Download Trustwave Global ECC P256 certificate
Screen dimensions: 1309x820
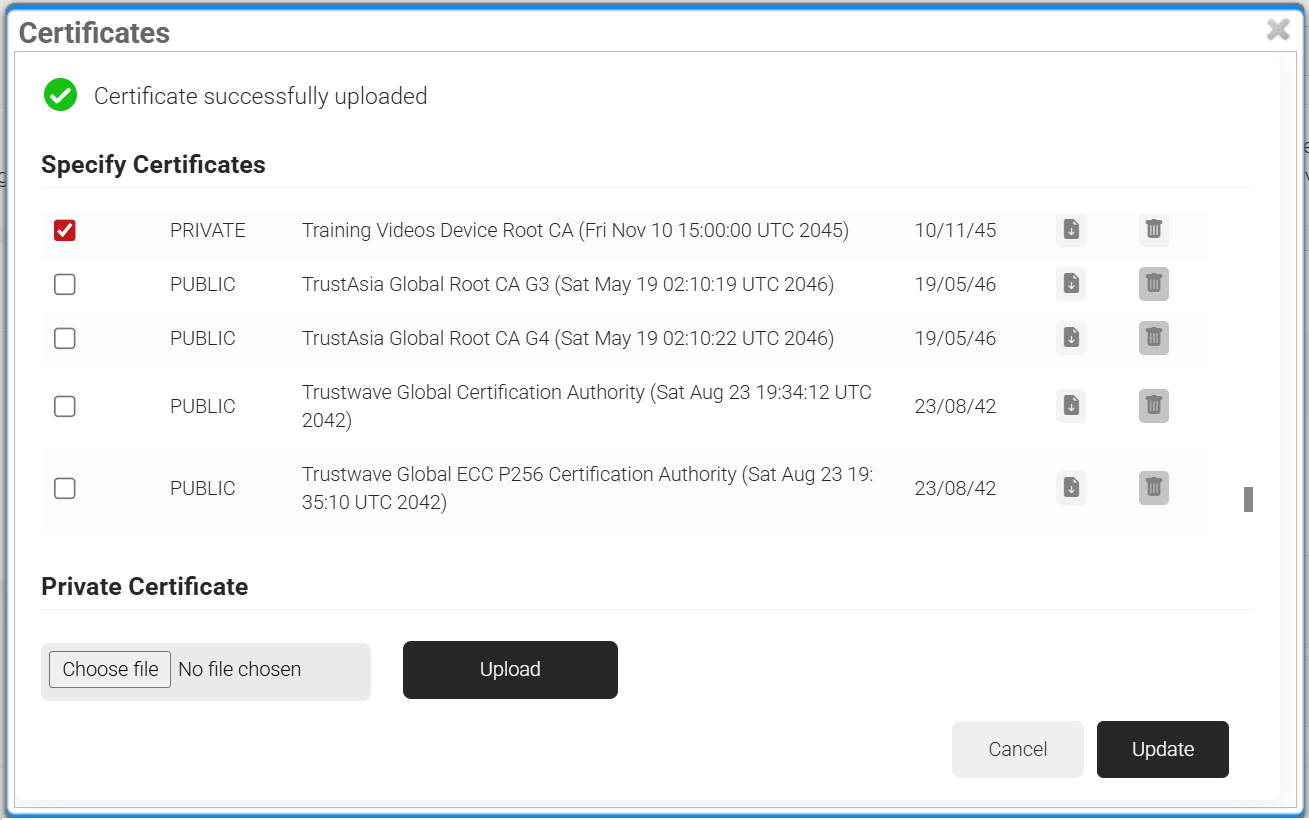[1071, 488]
